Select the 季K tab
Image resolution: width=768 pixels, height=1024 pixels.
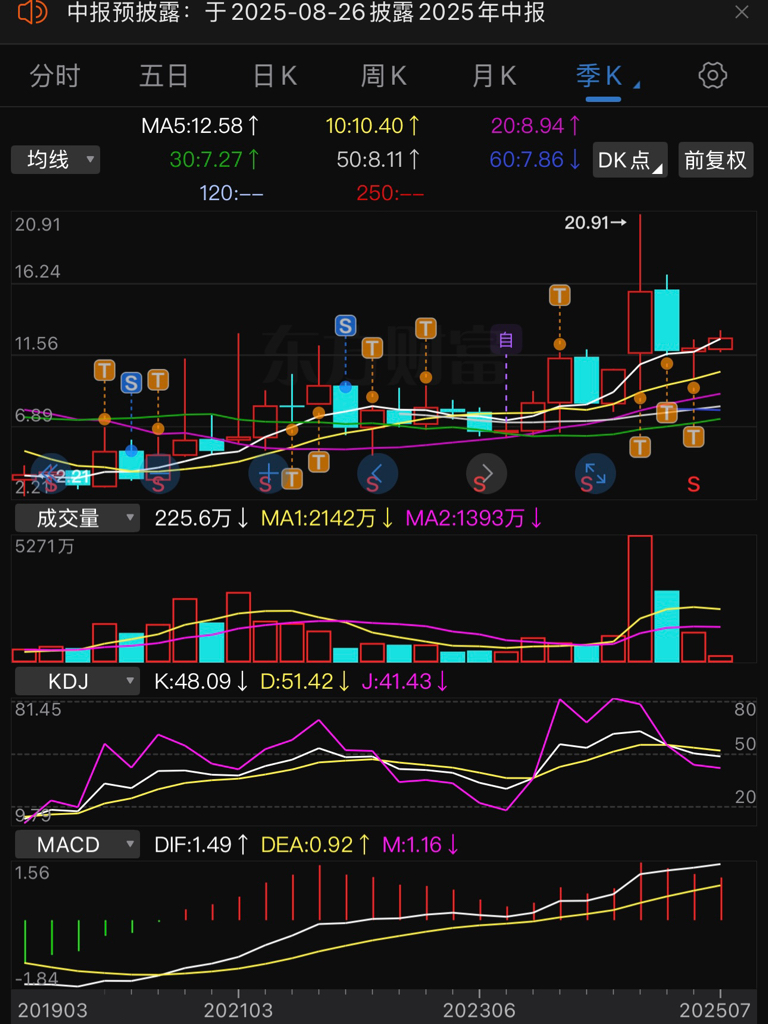(x=599, y=76)
